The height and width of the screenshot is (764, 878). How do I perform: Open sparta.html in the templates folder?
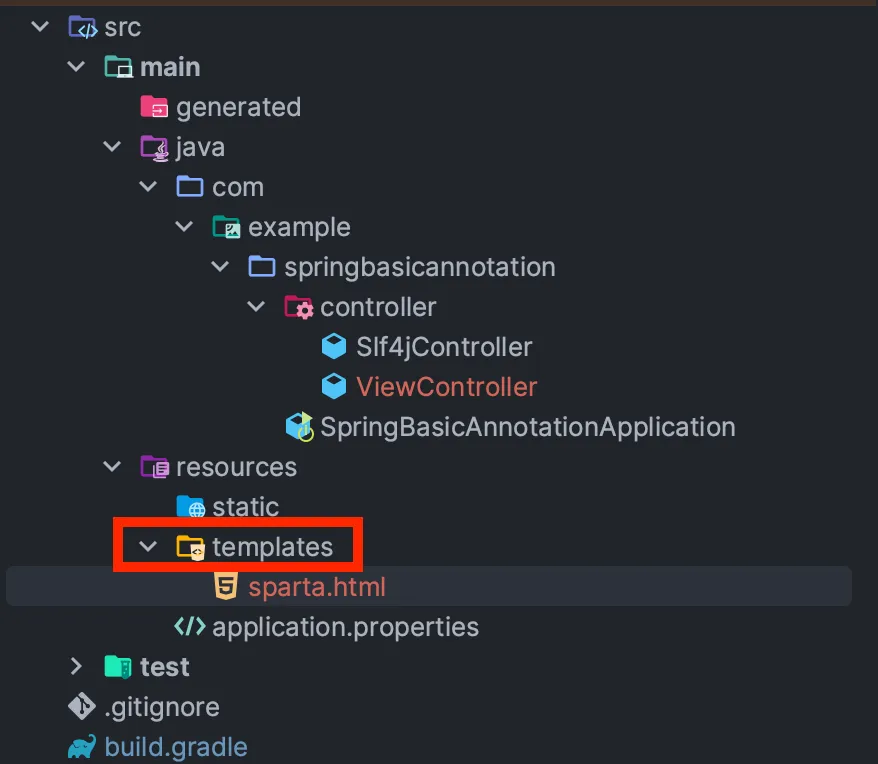pos(317,586)
